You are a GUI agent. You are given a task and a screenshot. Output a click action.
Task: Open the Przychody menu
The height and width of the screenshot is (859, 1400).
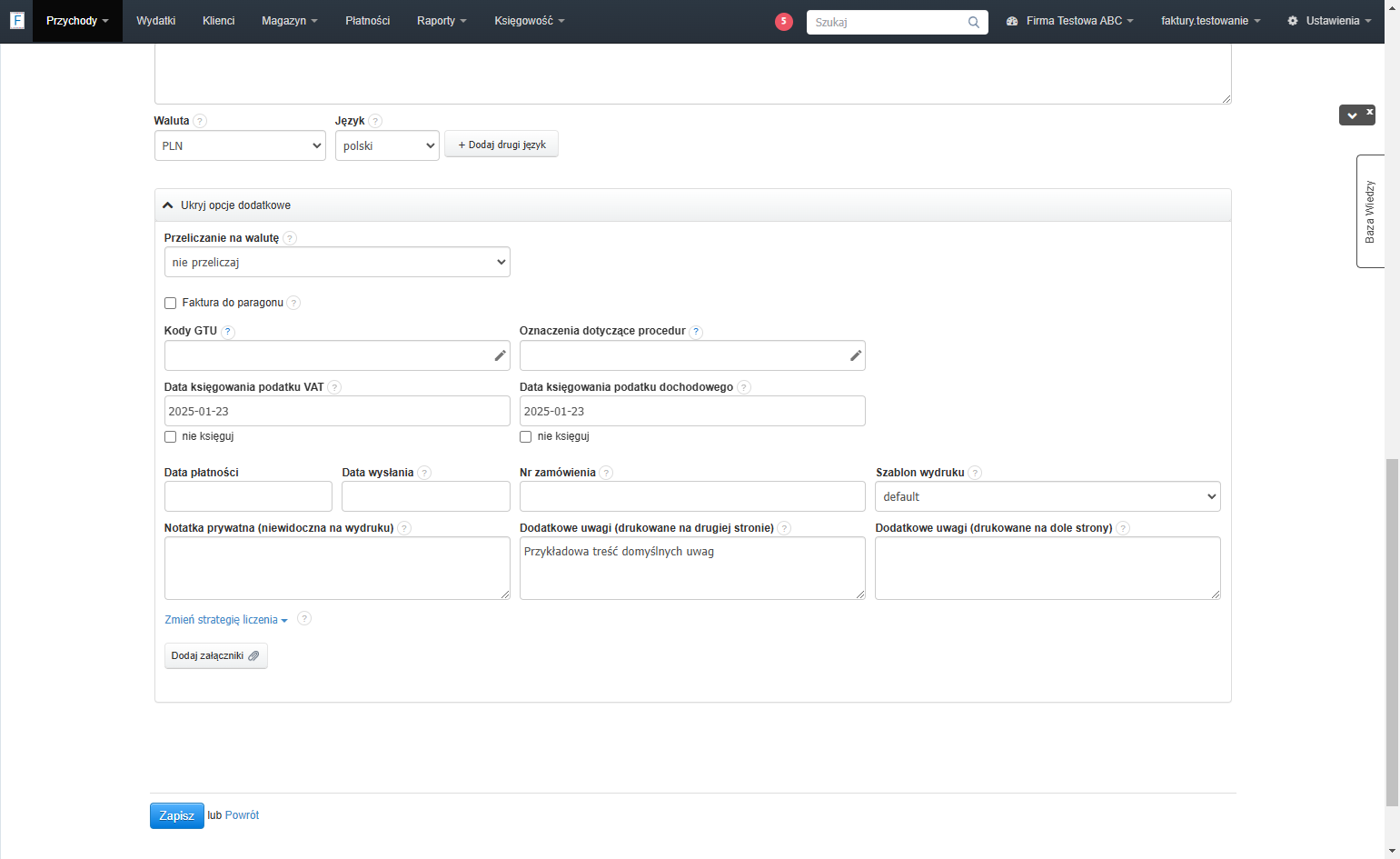click(77, 21)
